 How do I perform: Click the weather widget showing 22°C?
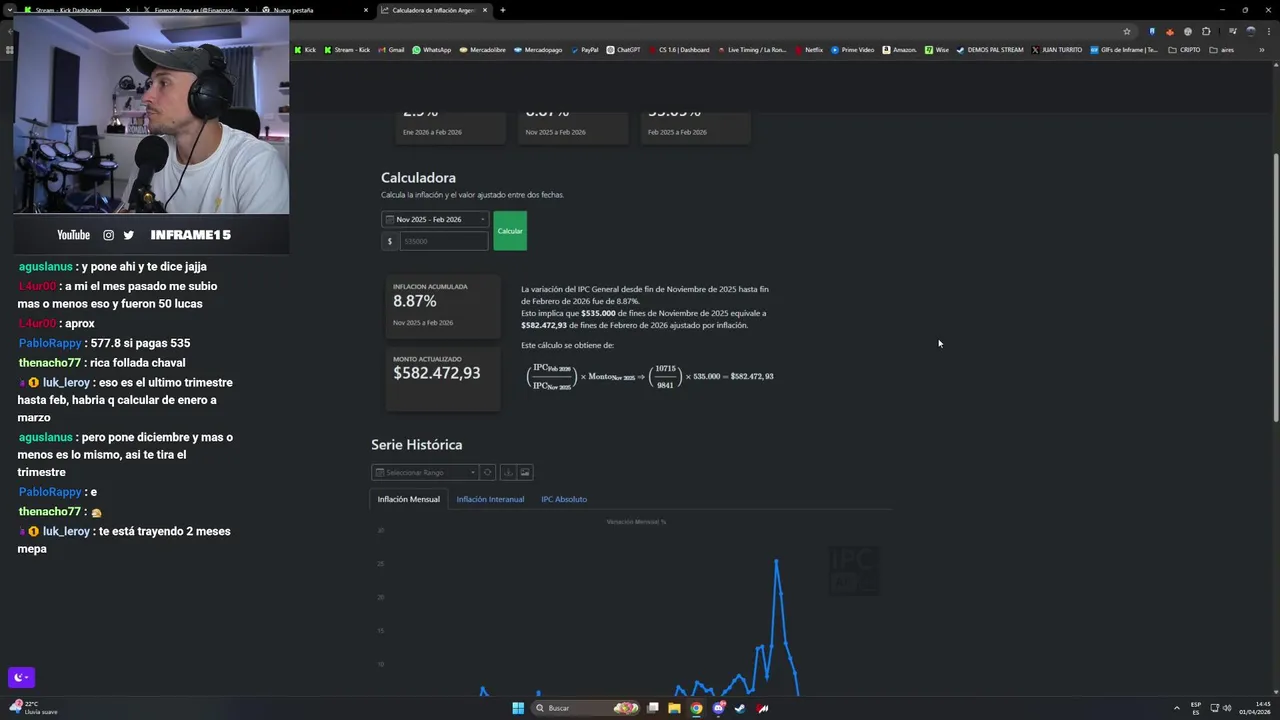coord(33,708)
